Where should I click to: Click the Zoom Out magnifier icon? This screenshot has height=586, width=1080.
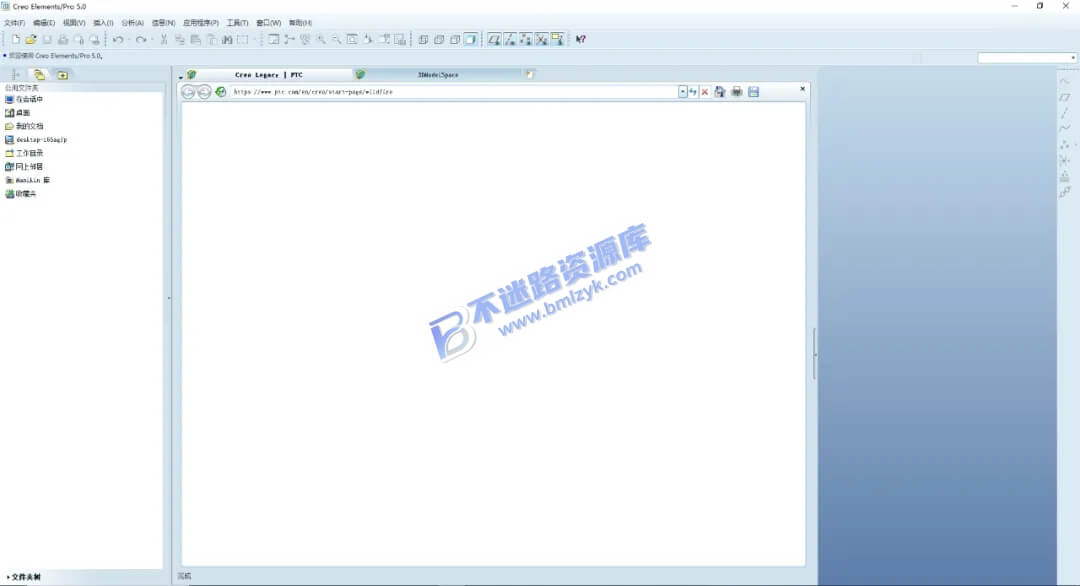pyautogui.click(x=336, y=39)
